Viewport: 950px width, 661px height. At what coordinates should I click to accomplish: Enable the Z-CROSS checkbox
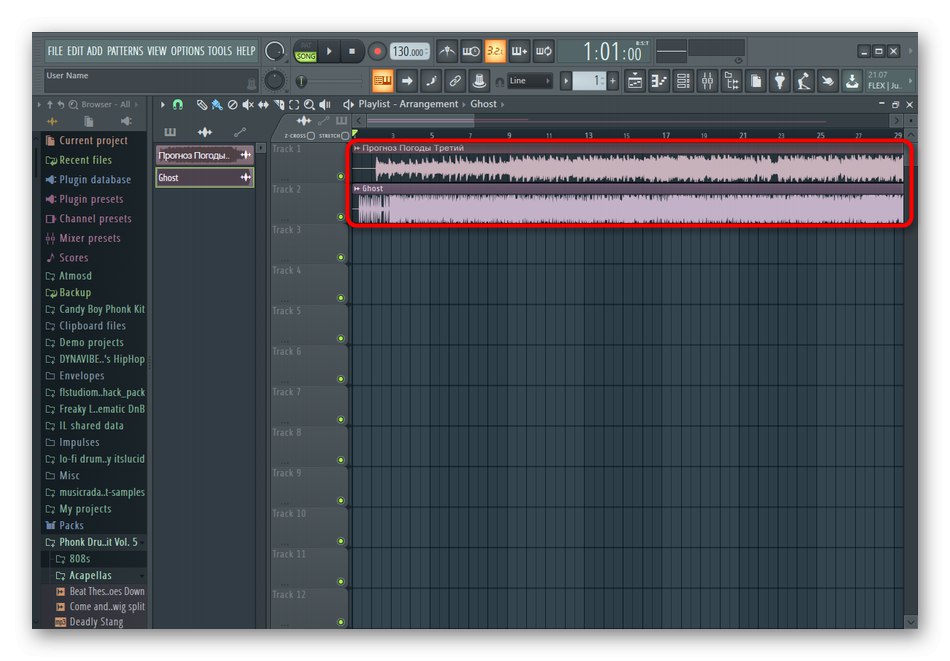pos(311,135)
